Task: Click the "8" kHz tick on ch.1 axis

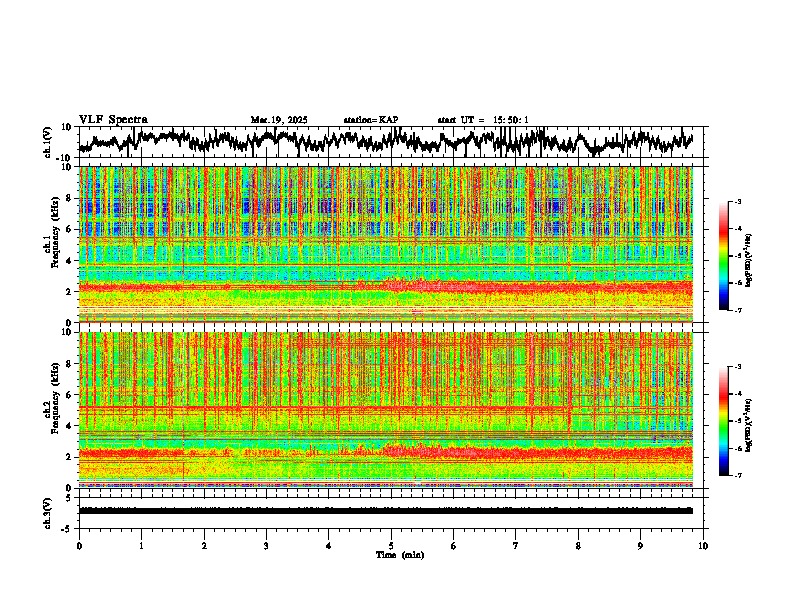Action: coord(70,198)
